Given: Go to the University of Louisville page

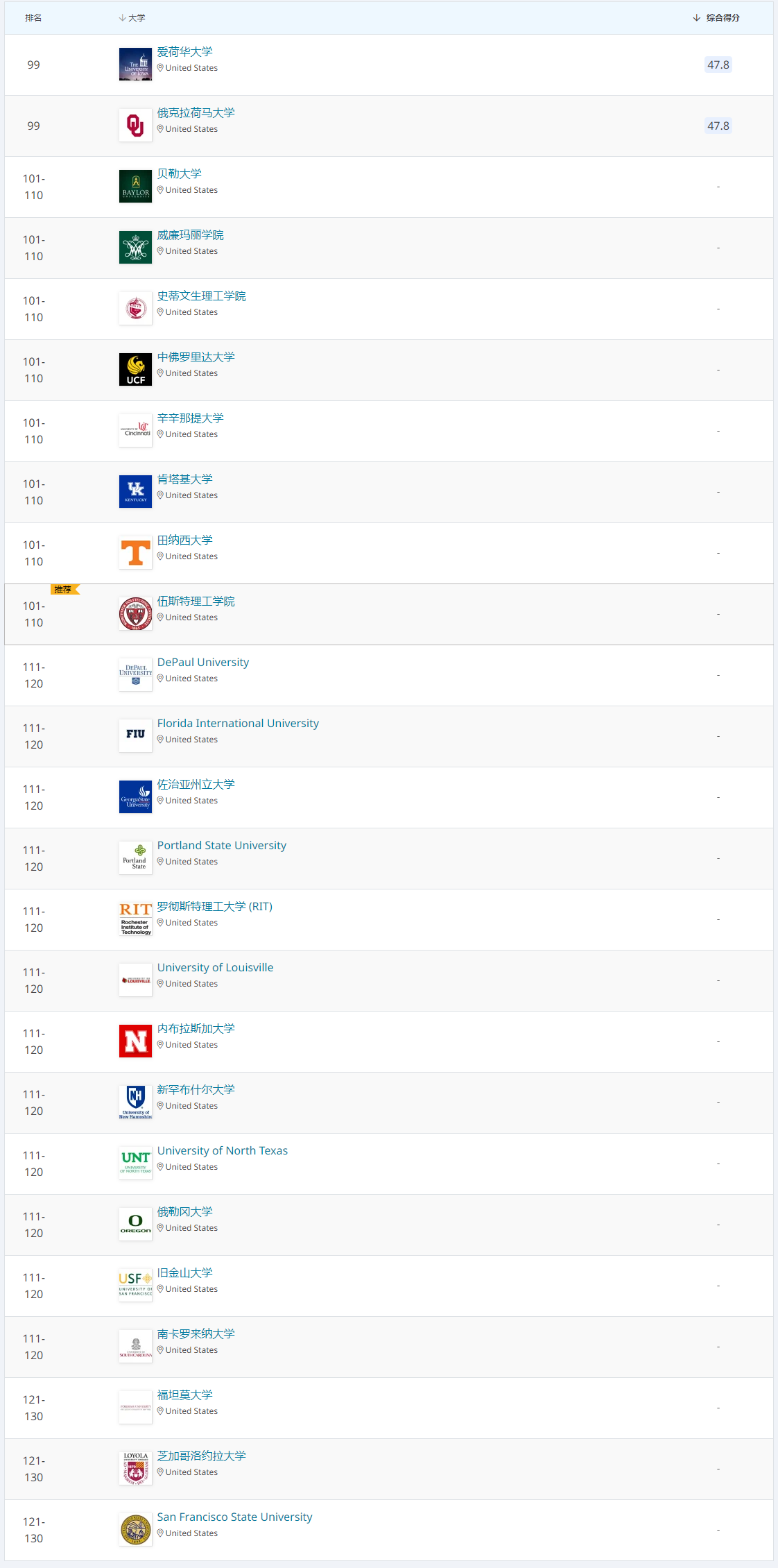Looking at the screenshot, I should 216,968.
